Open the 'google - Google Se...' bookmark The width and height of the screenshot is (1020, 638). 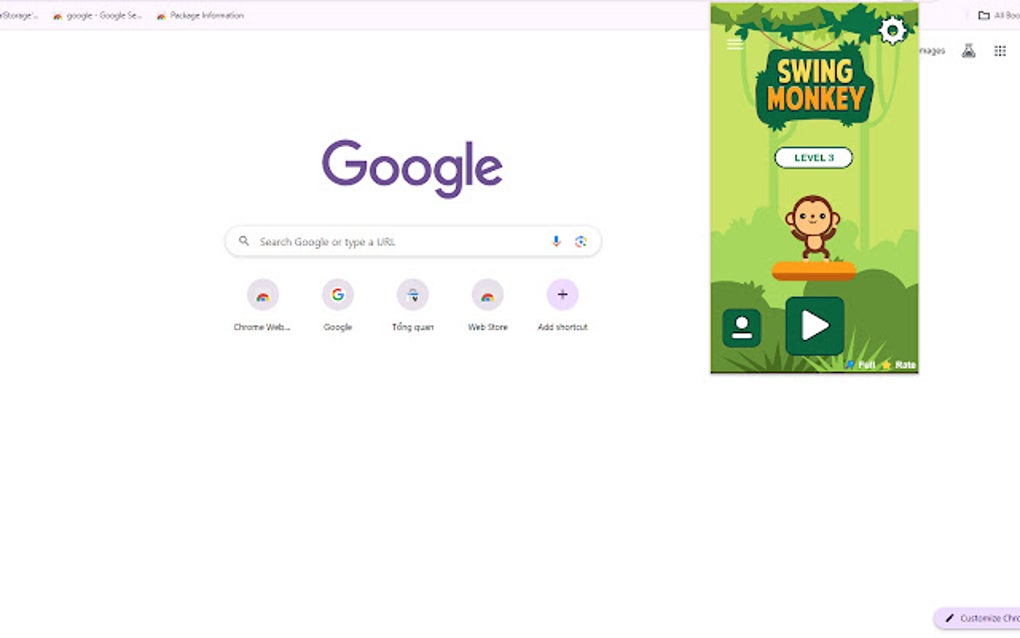97,16
